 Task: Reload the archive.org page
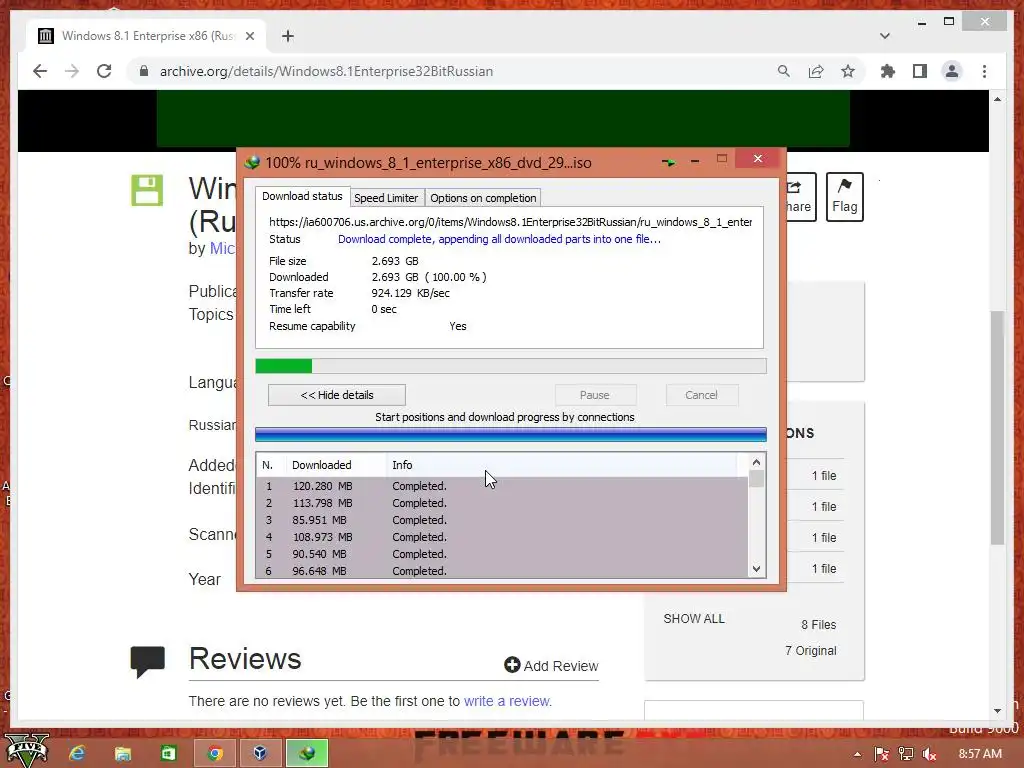[x=104, y=71]
